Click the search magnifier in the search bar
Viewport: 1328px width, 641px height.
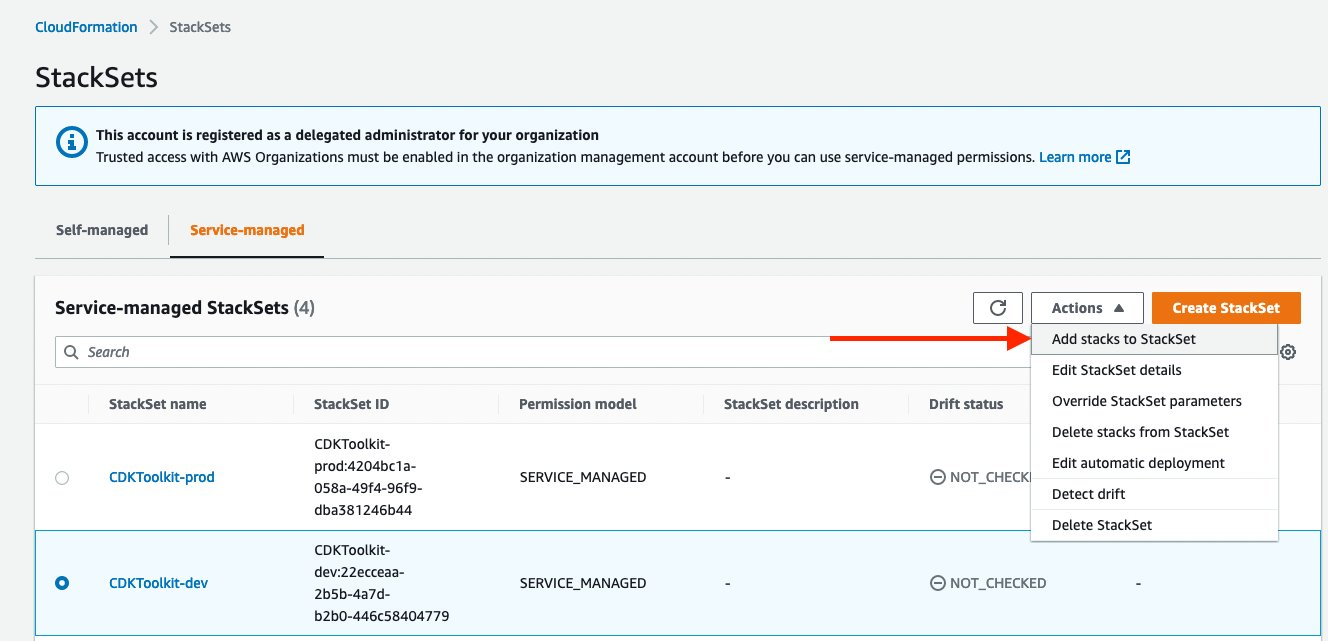(70, 352)
